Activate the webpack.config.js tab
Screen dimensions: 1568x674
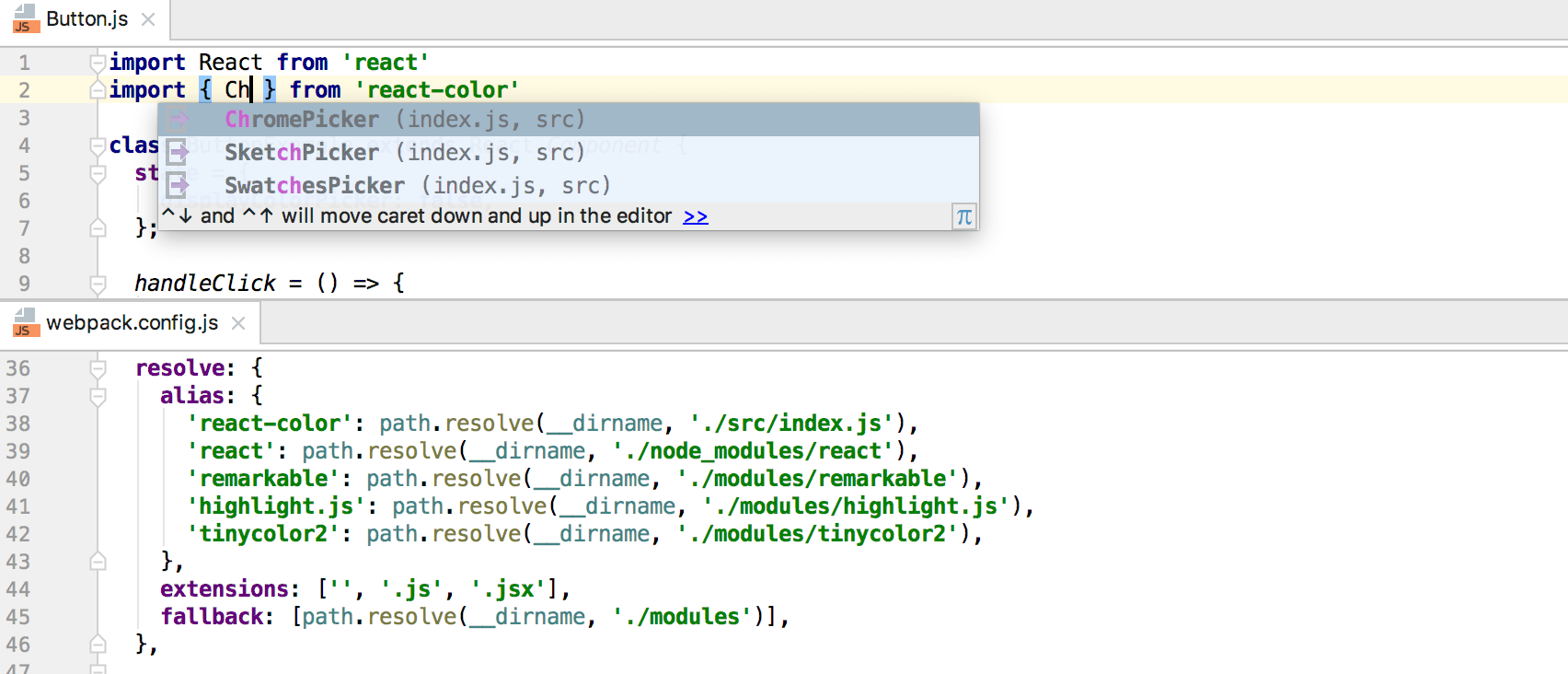132,323
